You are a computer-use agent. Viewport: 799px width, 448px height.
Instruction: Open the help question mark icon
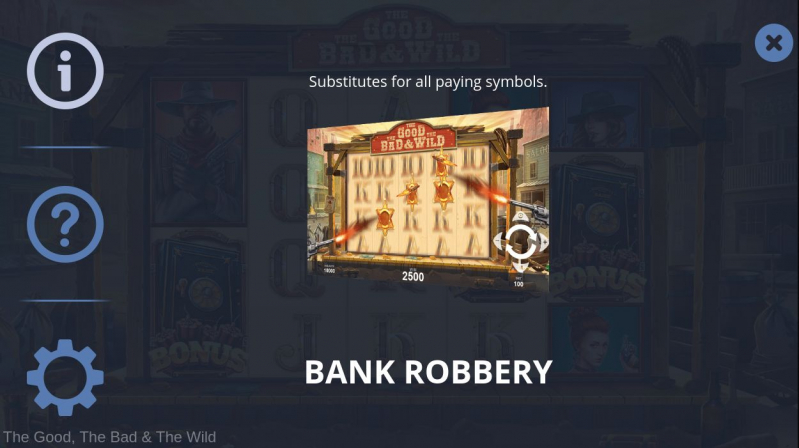[x=65, y=224]
